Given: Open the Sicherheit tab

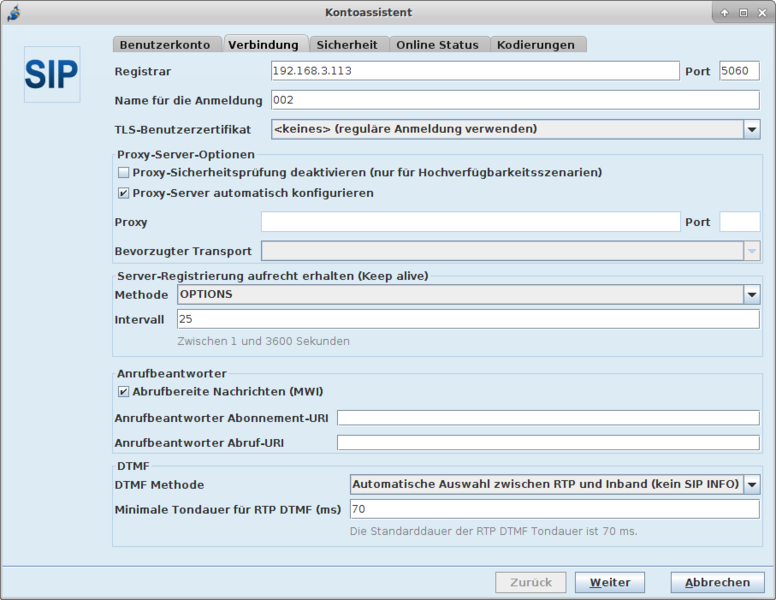Looking at the screenshot, I should pyautogui.click(x=347, y=45).
